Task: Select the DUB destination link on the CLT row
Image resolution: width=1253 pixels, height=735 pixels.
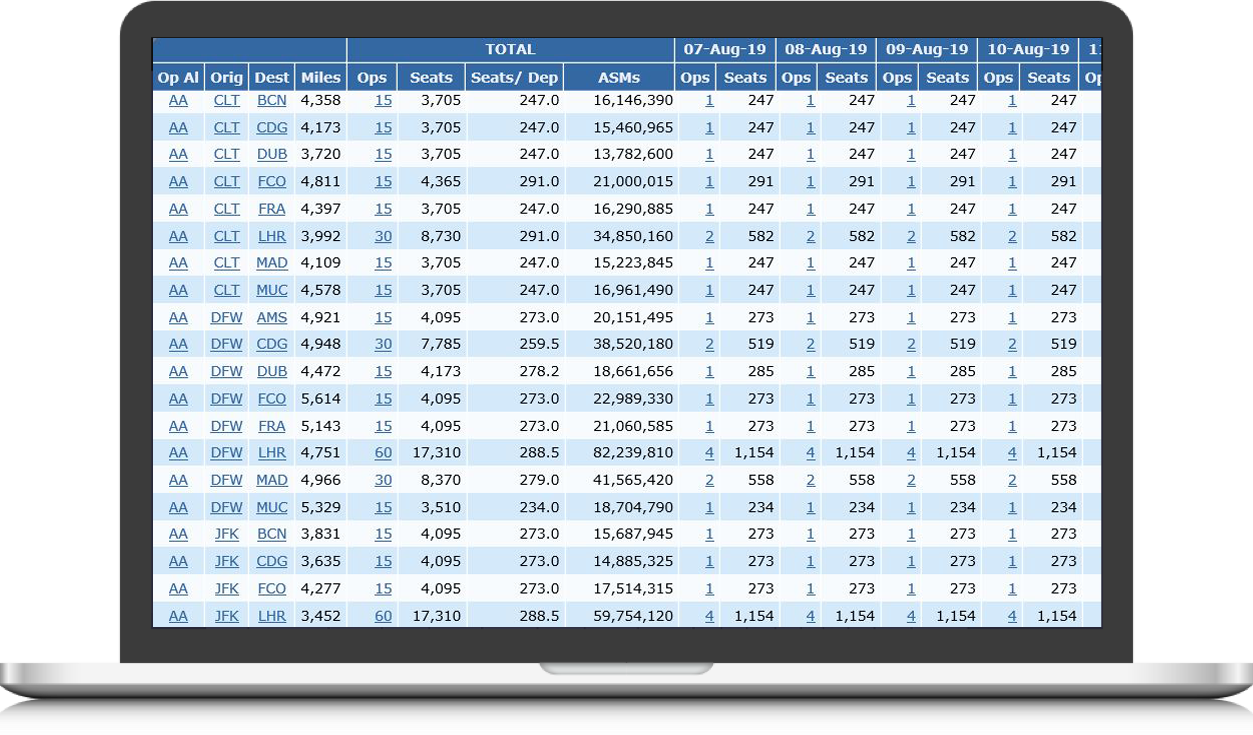Action: (271, 154)
